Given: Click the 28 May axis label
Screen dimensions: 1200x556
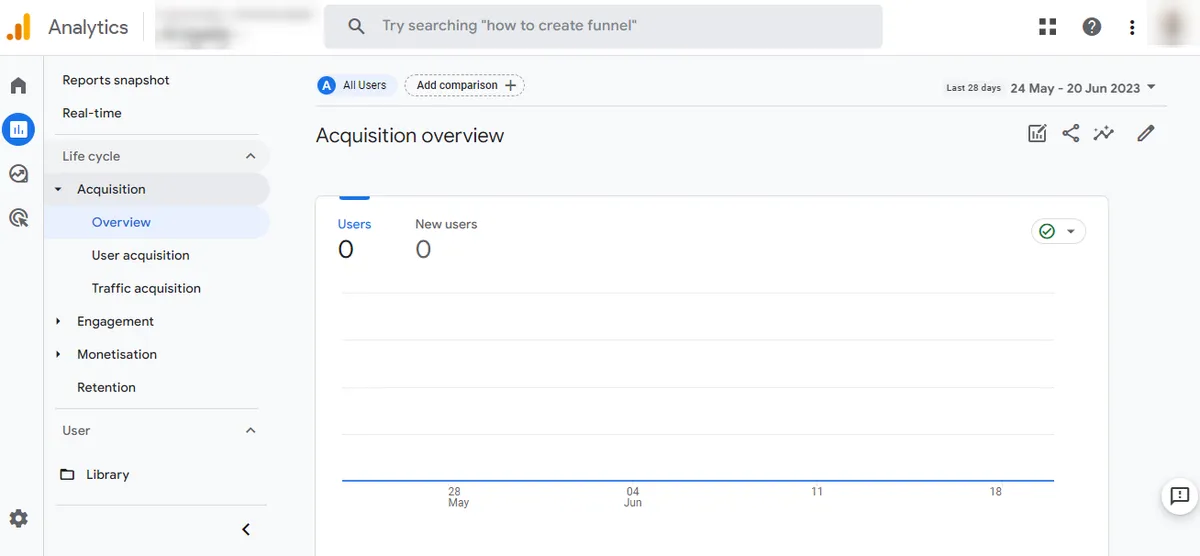Looking at the screenshot, I should coord(458,497).
